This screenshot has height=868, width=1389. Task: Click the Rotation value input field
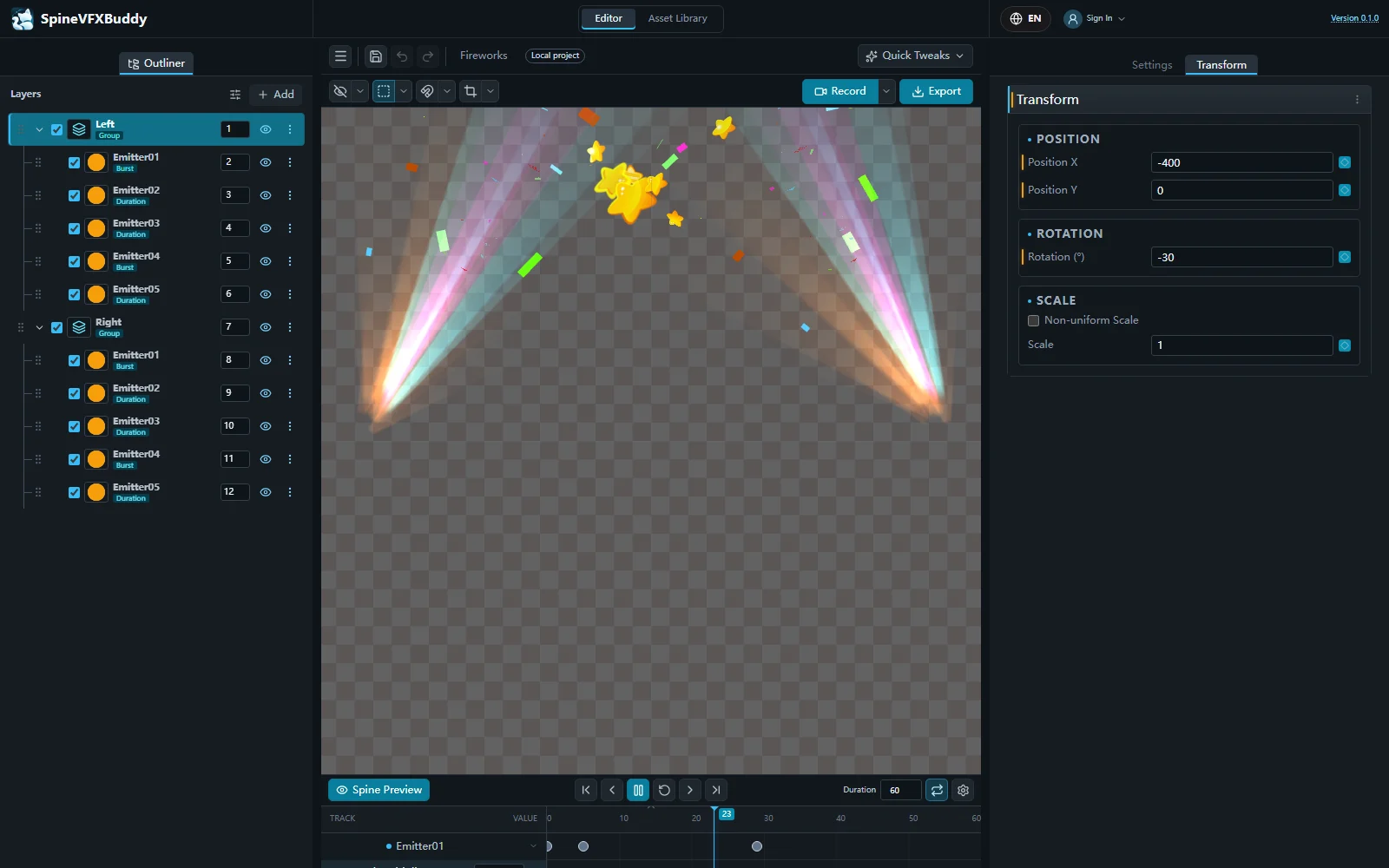[1241, 257]
